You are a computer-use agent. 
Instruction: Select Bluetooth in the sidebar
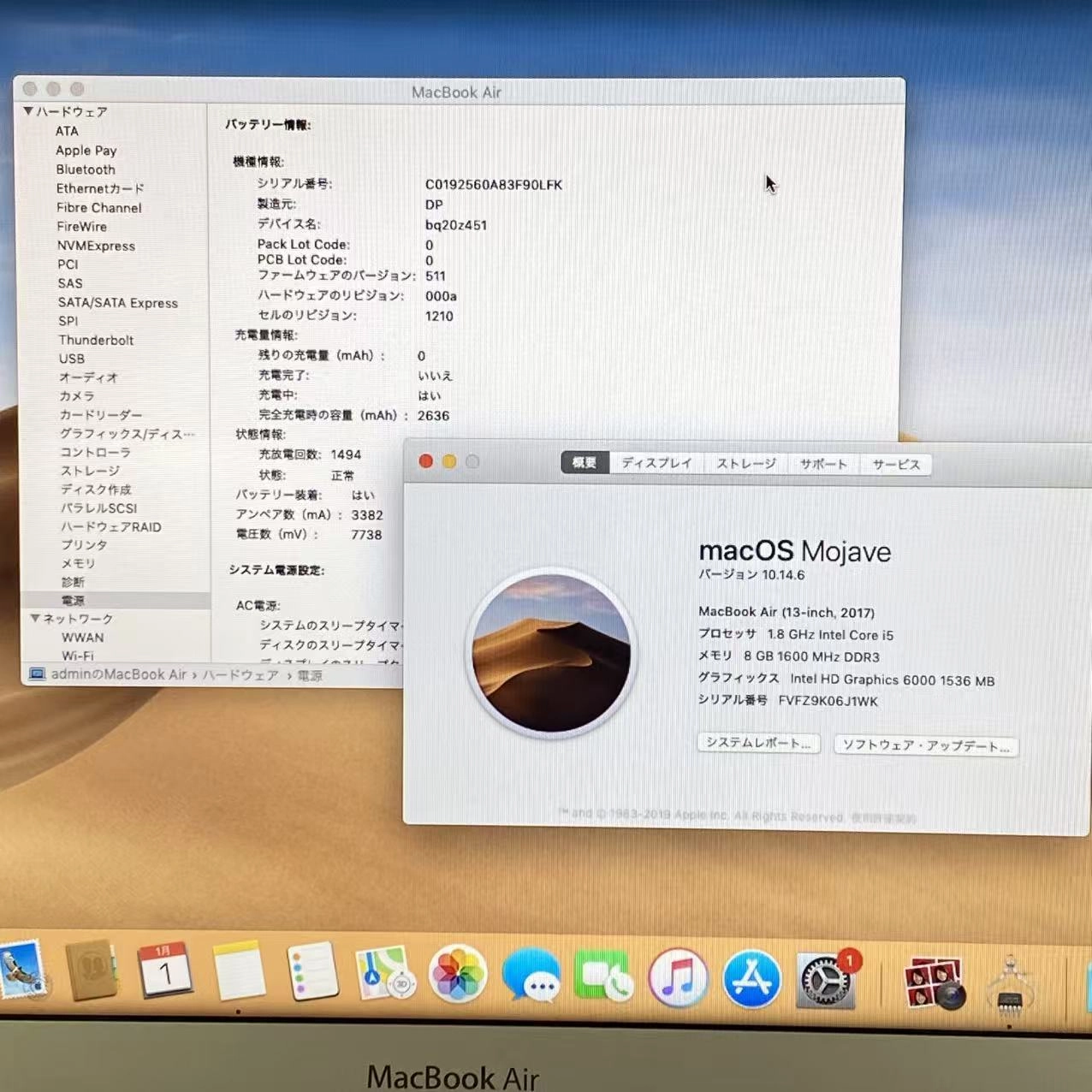(86, 169)
